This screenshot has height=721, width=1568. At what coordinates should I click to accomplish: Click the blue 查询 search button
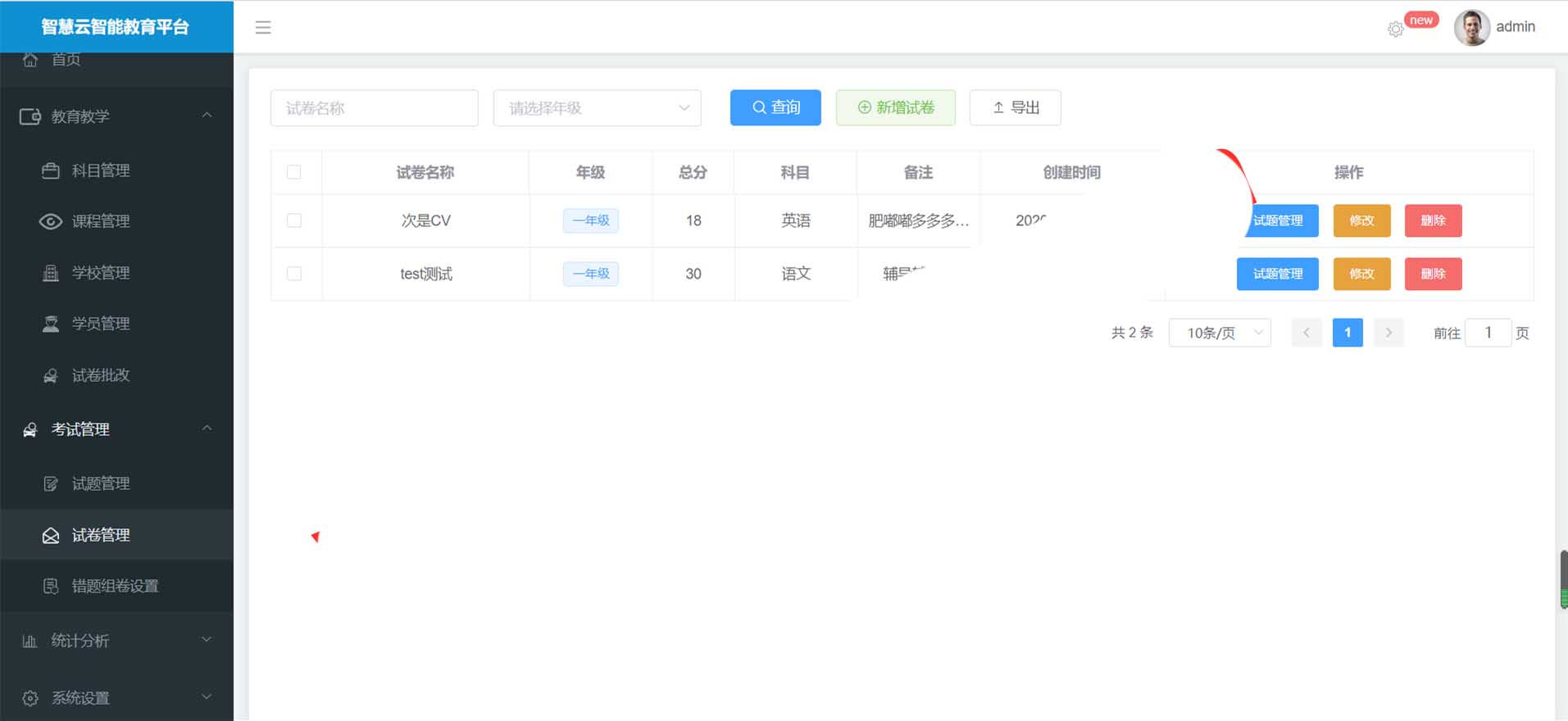click(x=775, y=107)
